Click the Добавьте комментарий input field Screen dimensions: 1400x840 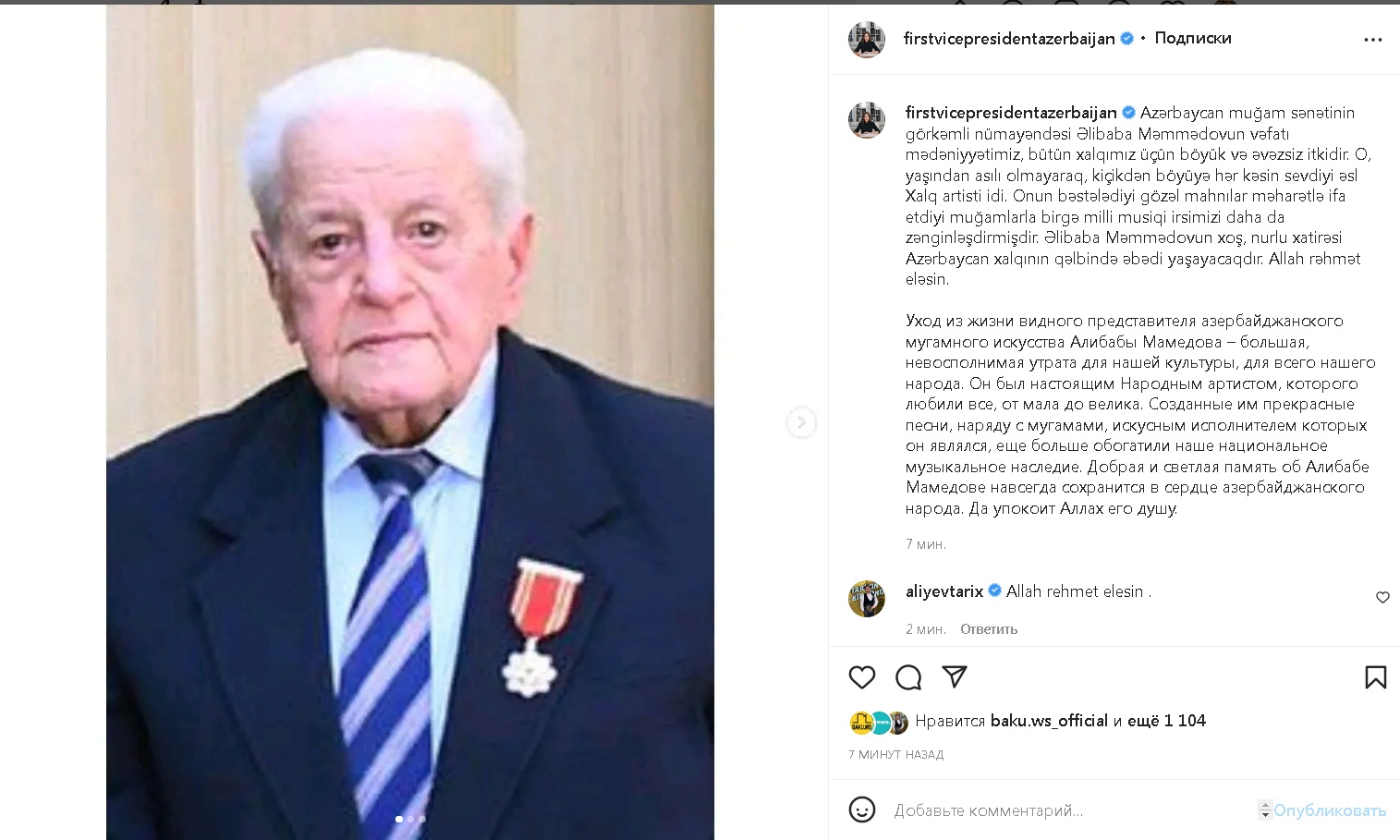click(1072, 810)
